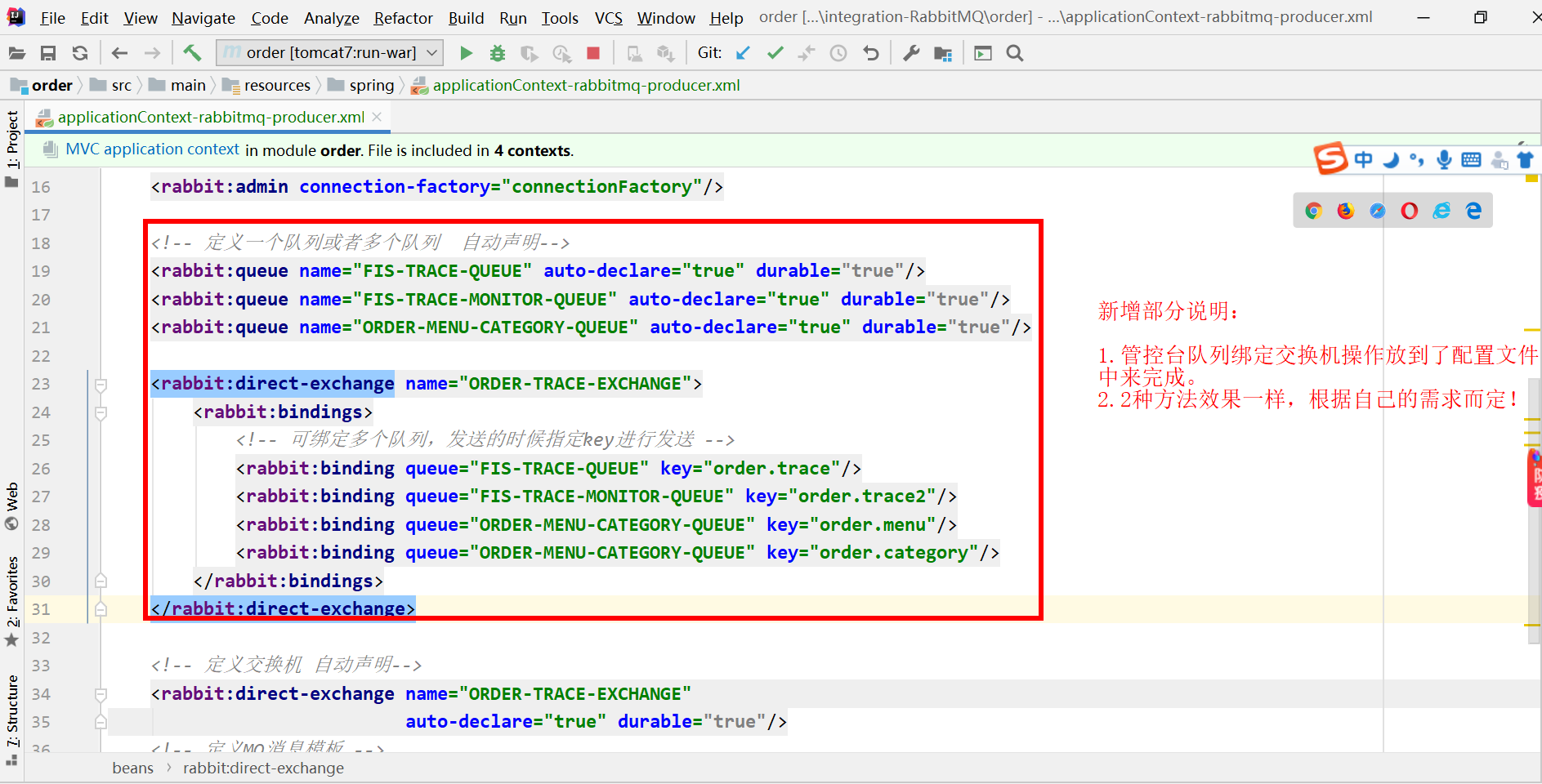Viewport: 1542px width, 784px height.
Task: Click the Synchronize refresh icon
Action: coord(80,53)
